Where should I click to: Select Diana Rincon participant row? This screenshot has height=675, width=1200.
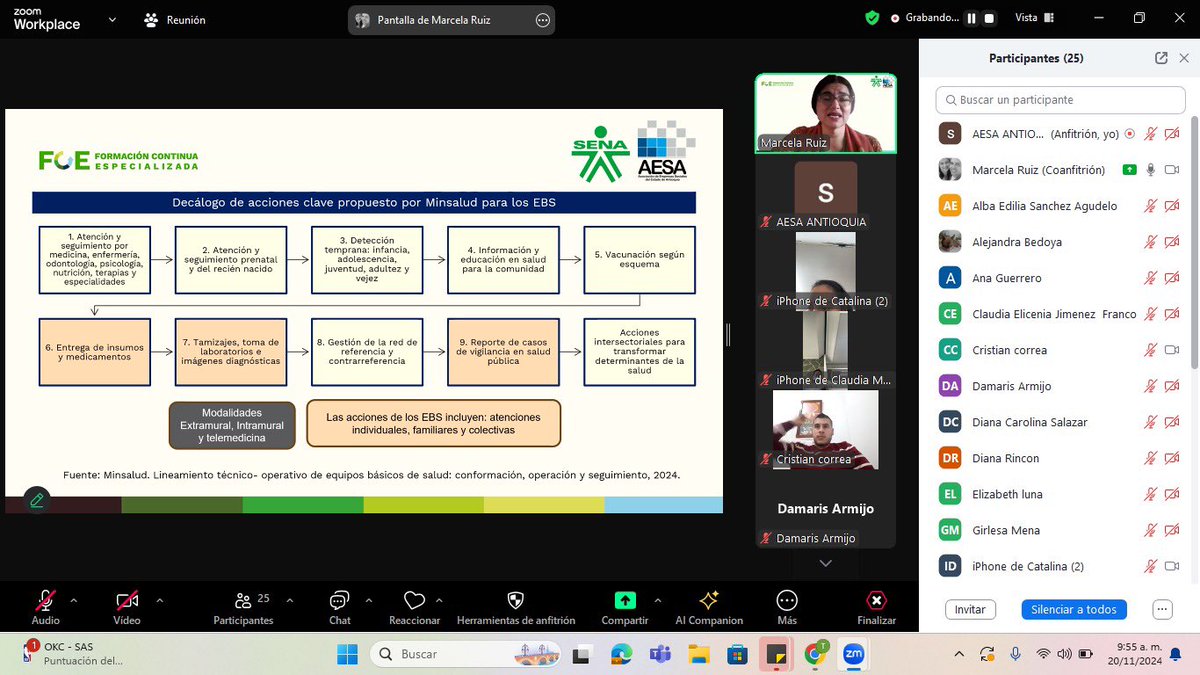click(x=1059, y=458)
